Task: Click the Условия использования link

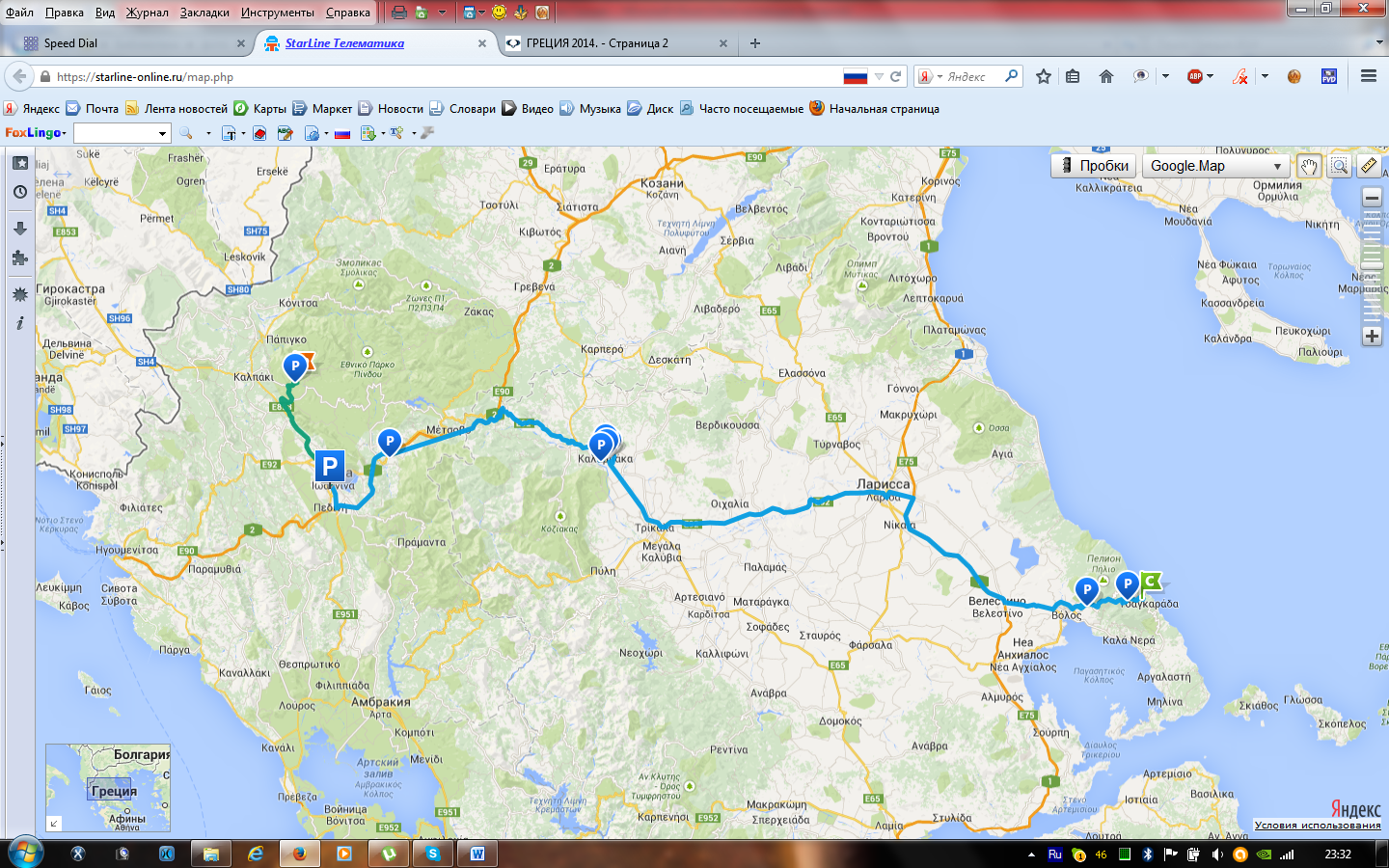Action: click(x=1317, y=826)
